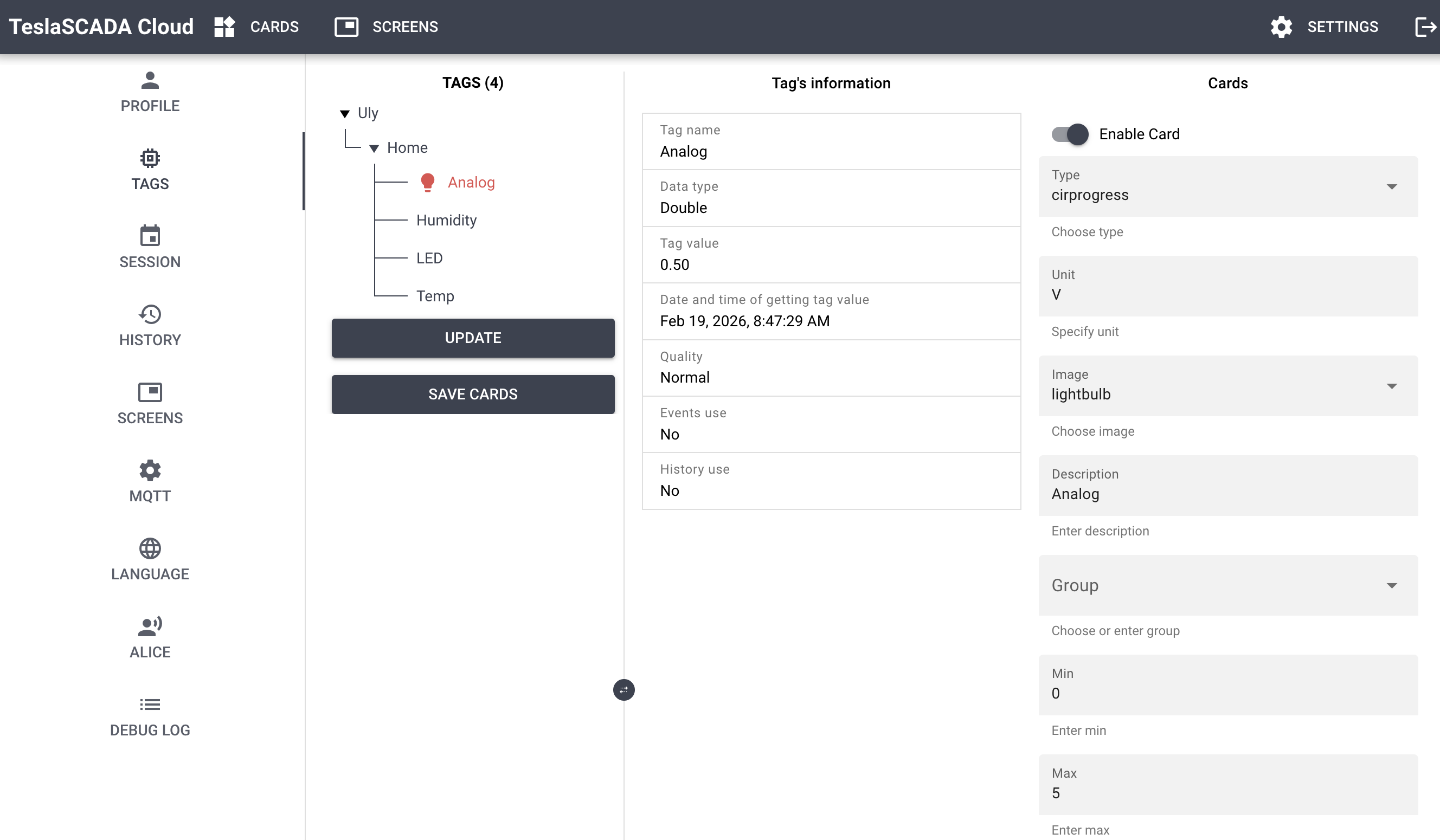Click the Language globe icon
Screen dimensions: 1440x840
(x=150, y=548)
